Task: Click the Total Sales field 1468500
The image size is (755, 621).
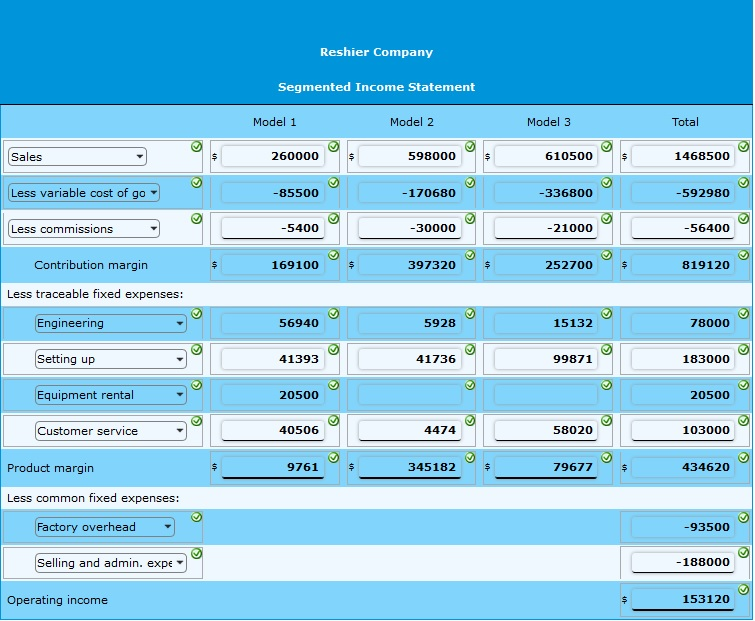Action: 683,156
